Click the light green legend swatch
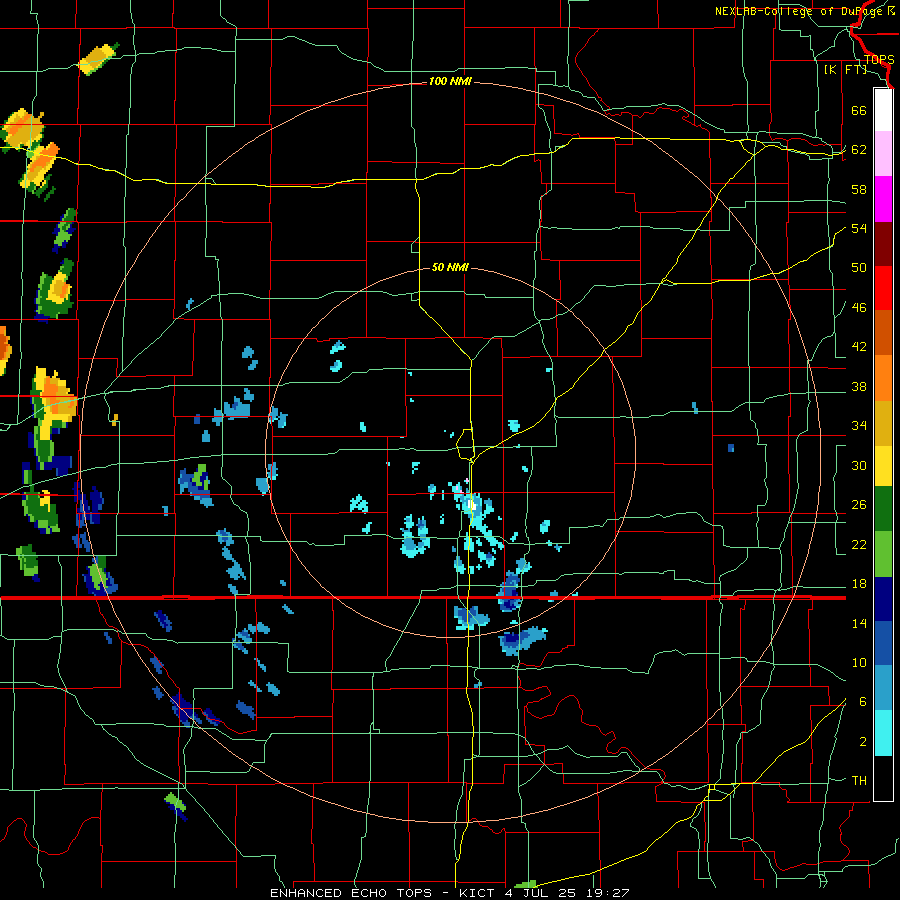Viewport: 900px width, 900px height. point(883,554)
